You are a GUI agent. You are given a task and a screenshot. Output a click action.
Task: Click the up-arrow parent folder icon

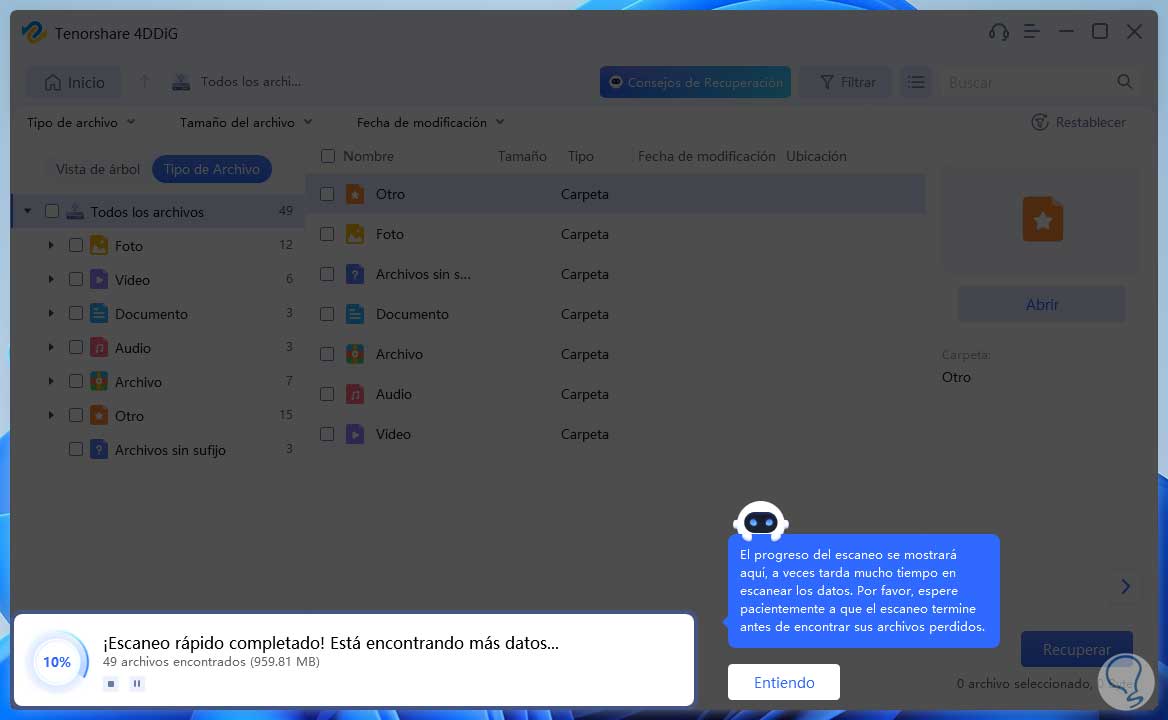[x=145, y=82]
